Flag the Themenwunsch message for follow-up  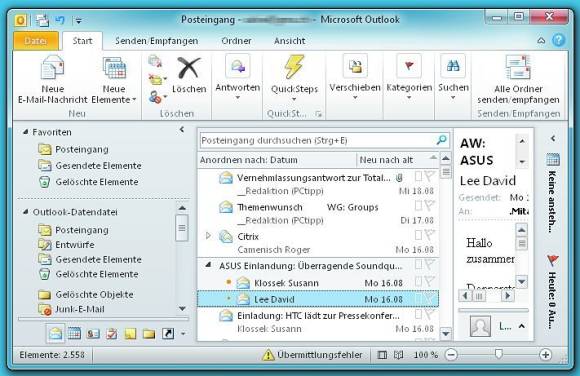point(429,206)
